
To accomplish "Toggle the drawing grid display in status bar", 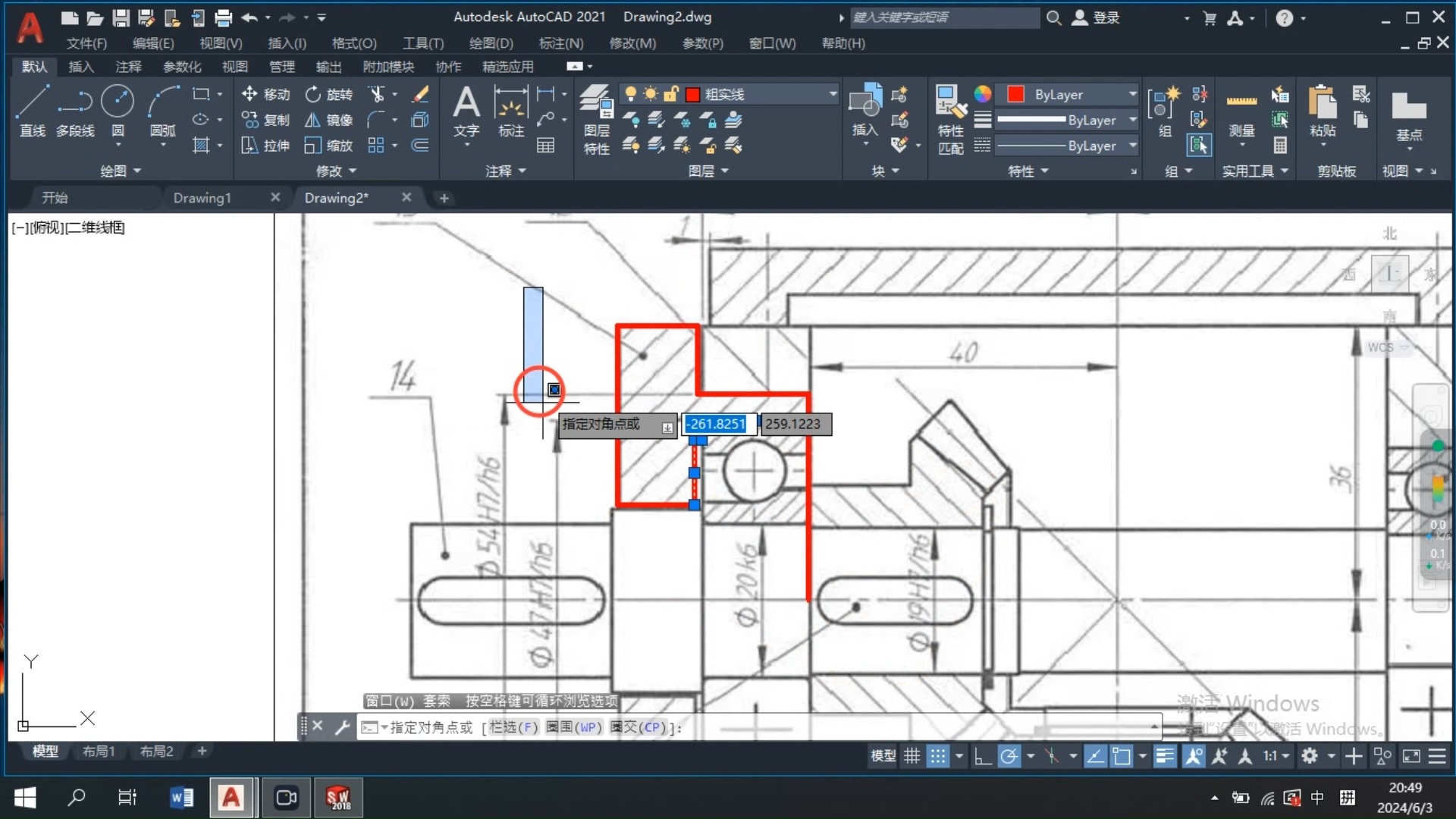I will tap(912, 756).
